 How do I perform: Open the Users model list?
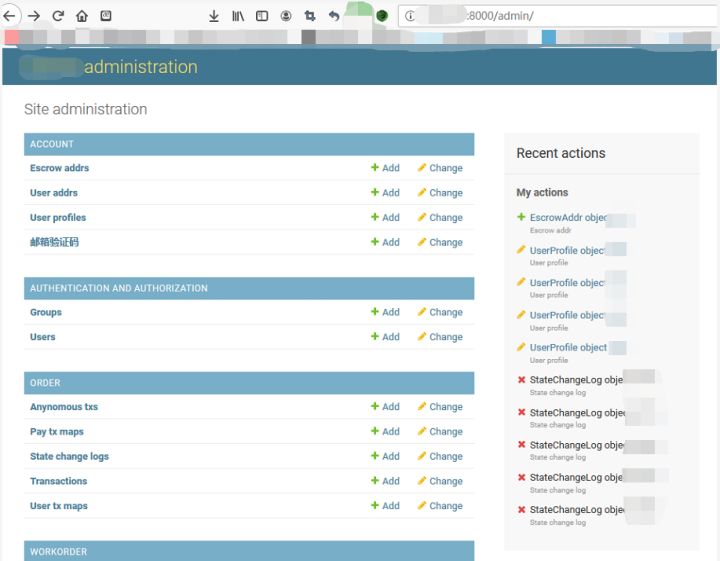[43, 337]
